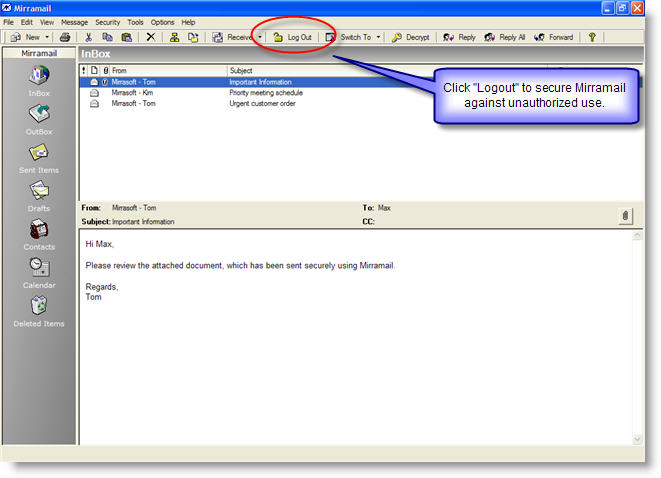Sort by attachment paperclip column header
Viewport: 661px width, 478px height.
pos(105,70)
